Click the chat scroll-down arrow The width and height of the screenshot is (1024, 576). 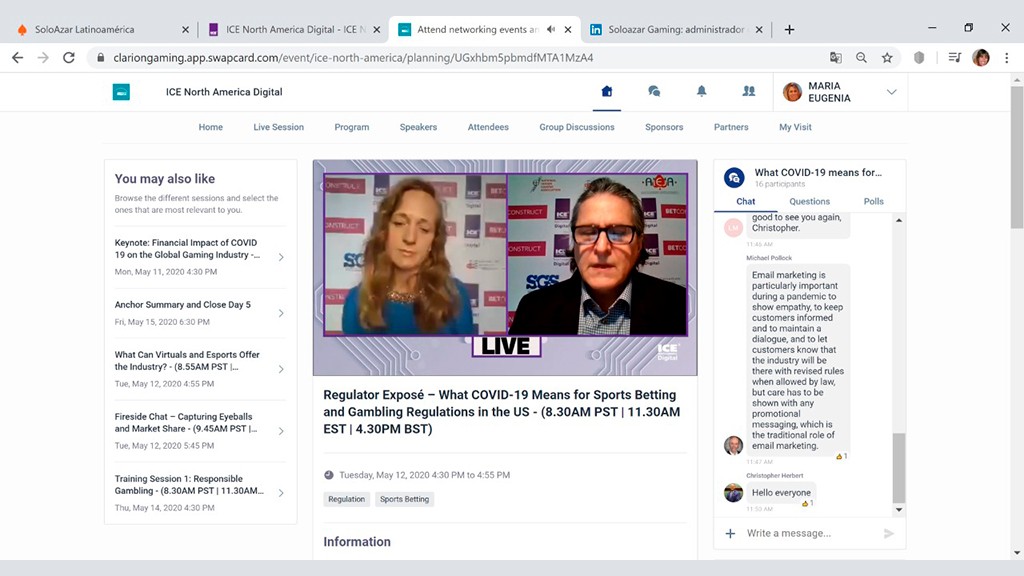click(899, 510)
